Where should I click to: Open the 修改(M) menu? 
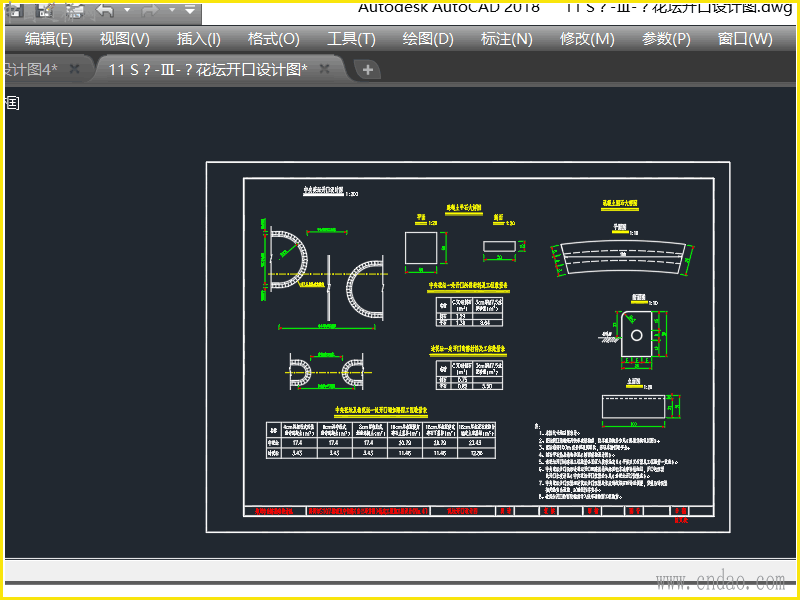pyautogui.click(x=587, y=39)
